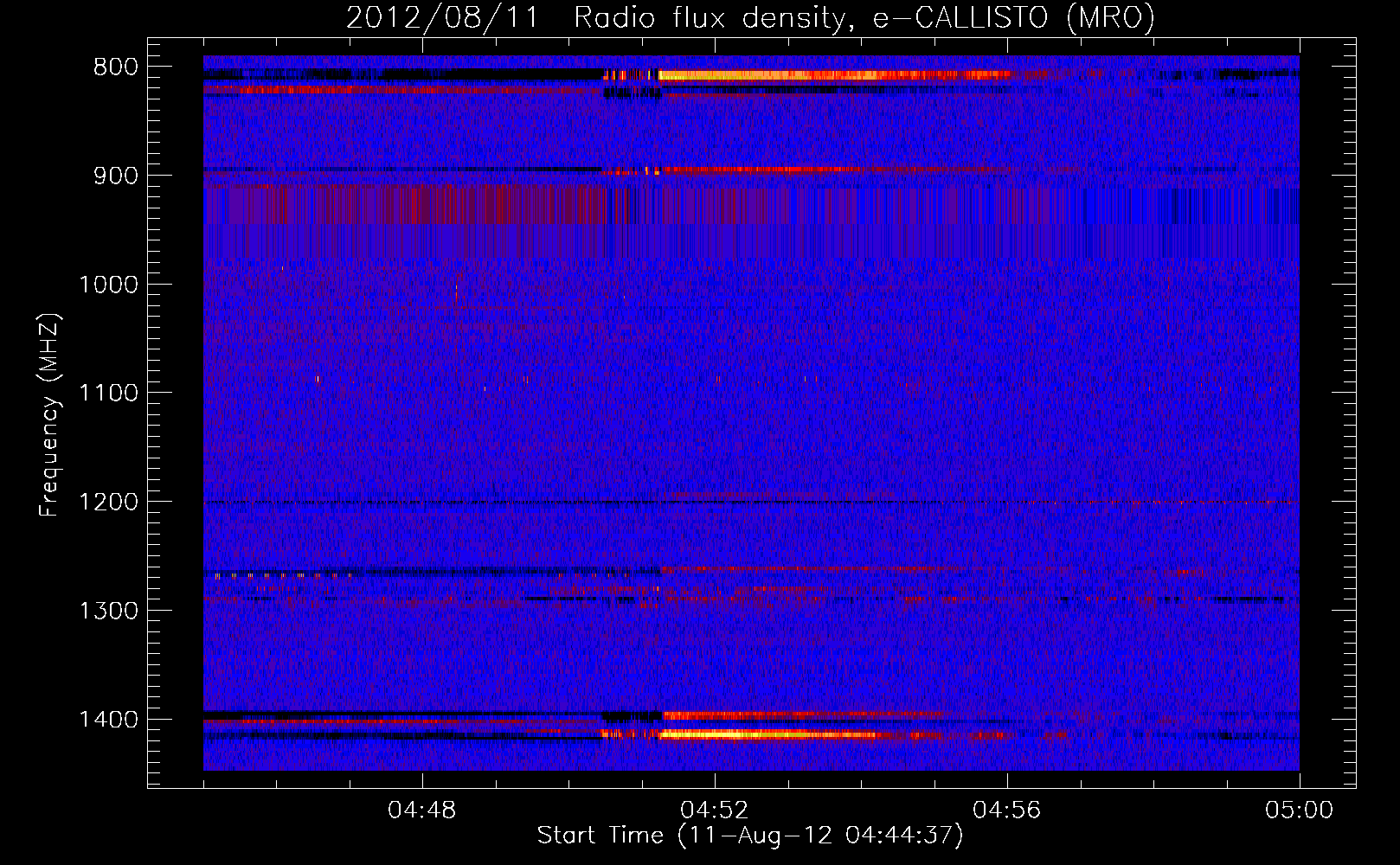The height and width of the screenshot is (865, 1400).
Task: Click the 1300 frequency tick label
Action: point(109,611)
